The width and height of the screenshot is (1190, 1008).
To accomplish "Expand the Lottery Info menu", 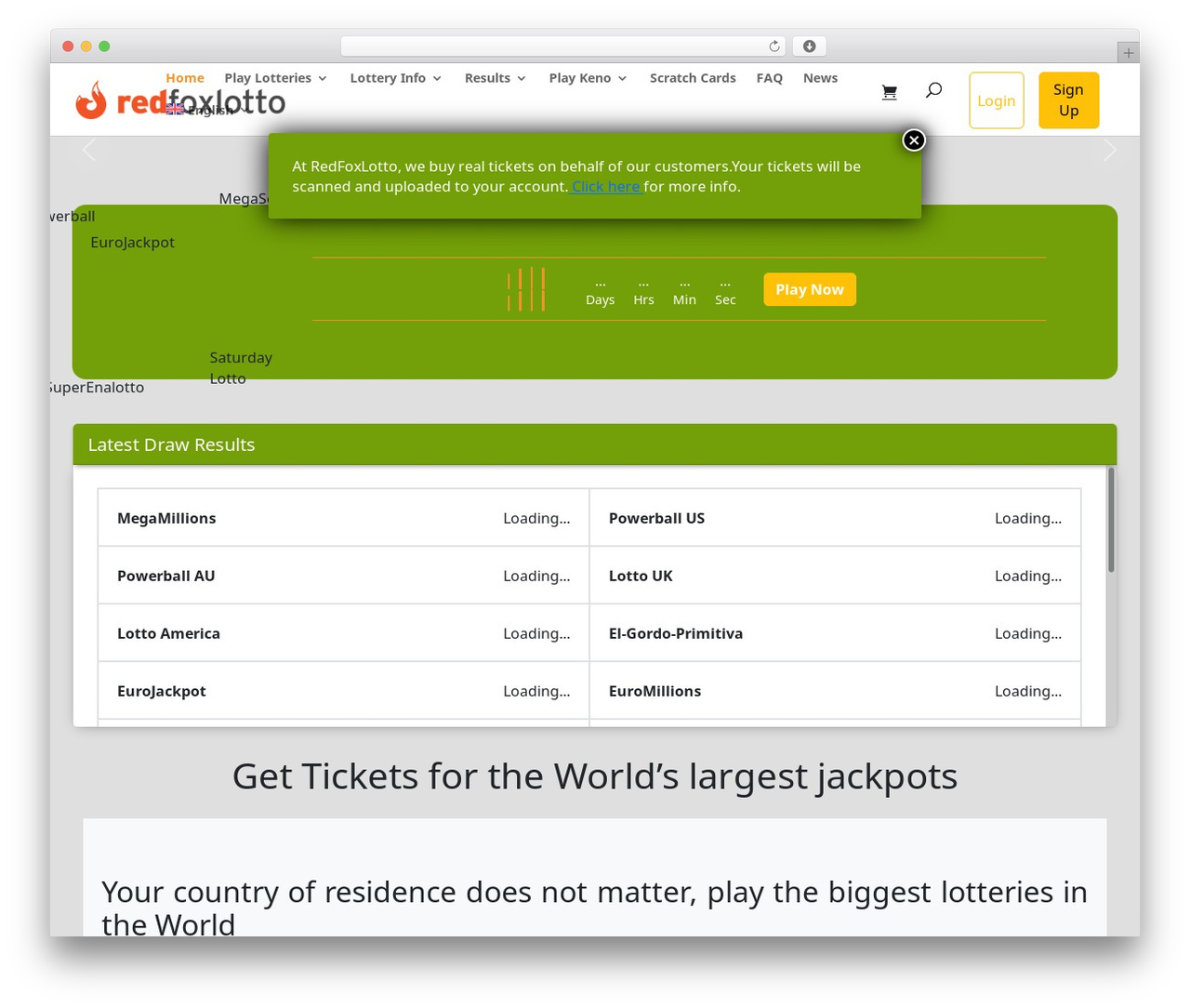I will 395,78.
